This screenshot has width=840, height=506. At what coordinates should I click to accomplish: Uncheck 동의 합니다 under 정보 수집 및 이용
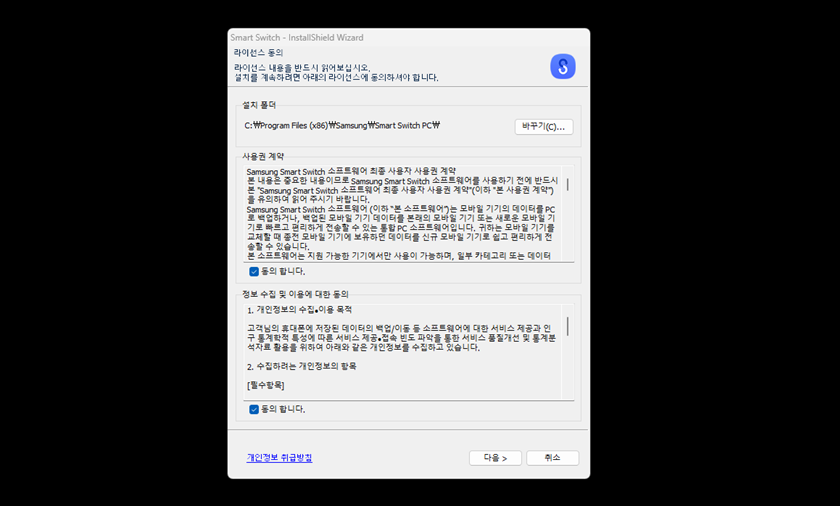pyautogui.click(x=254, y=409)
